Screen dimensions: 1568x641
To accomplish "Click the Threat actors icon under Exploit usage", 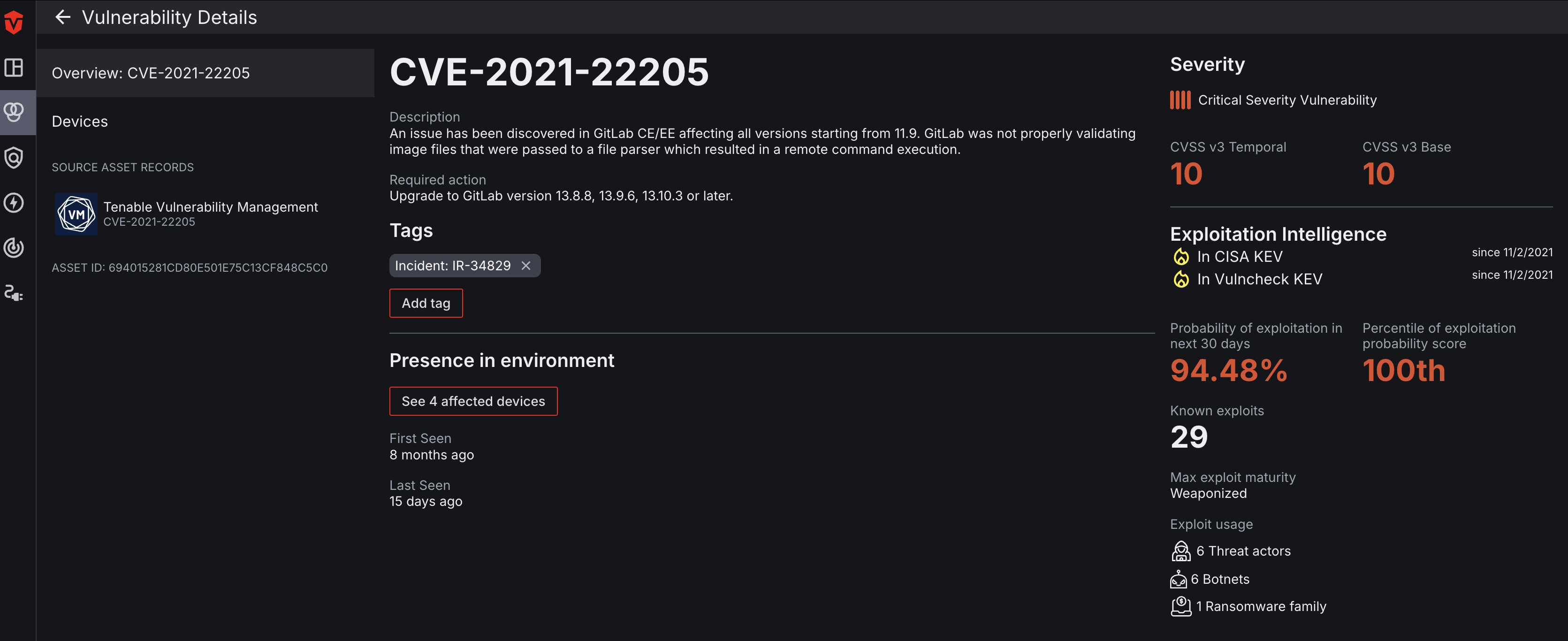I will [x=1180, y=551].
